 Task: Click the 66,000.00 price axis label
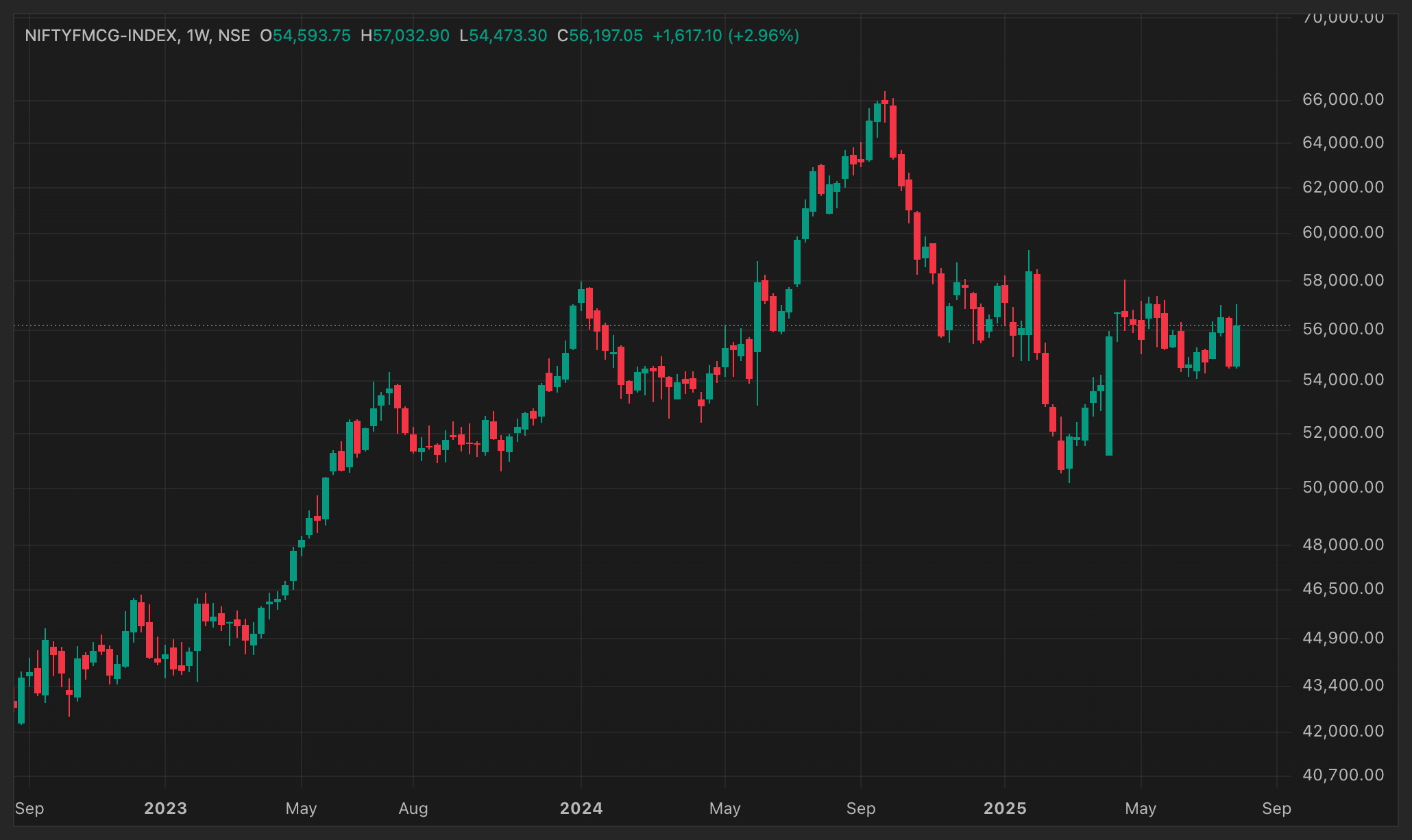click(x=1343, y=99)
